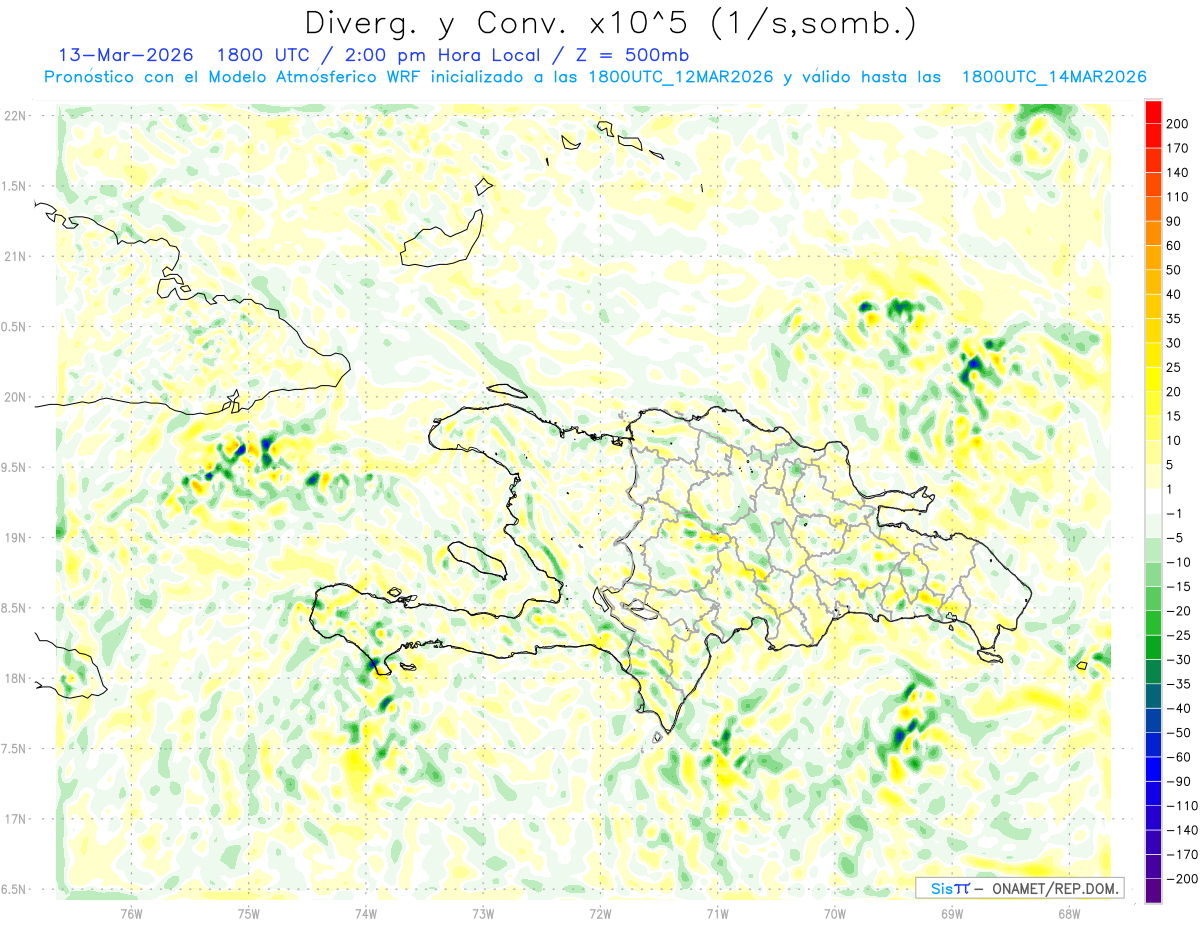Pick the red colorbar segment above 200
The height and width of the screenshot is (927, 1200).
tap(1153, 112)
